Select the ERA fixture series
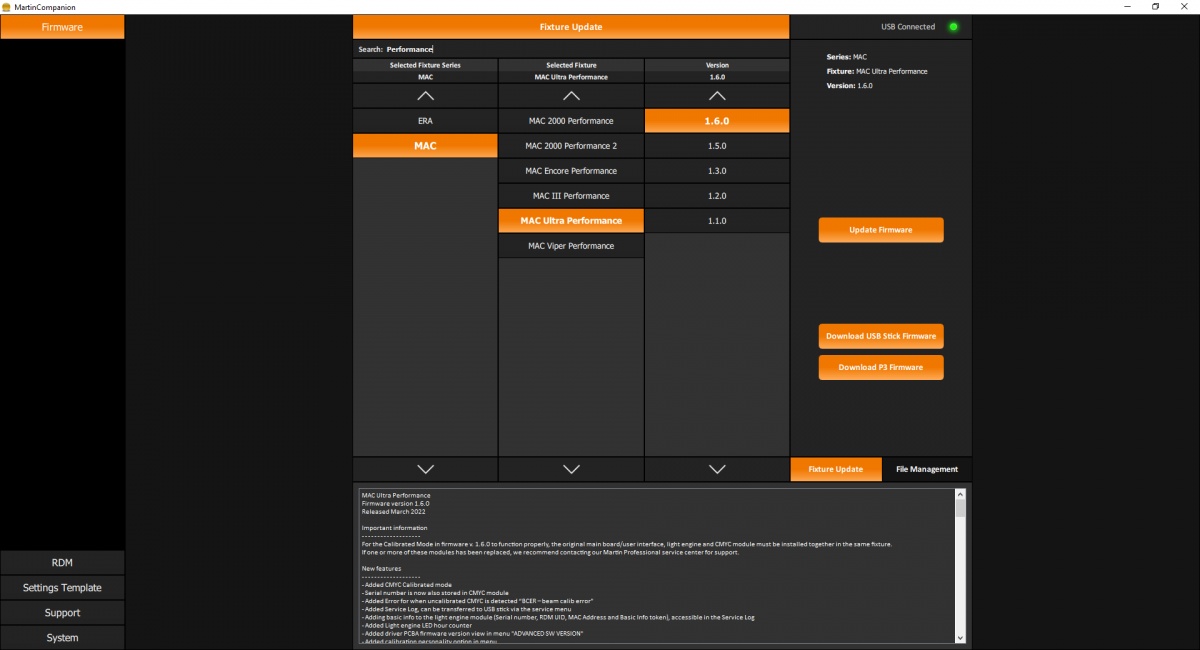This screenshot has height=650, width=1200. [425, 121]
